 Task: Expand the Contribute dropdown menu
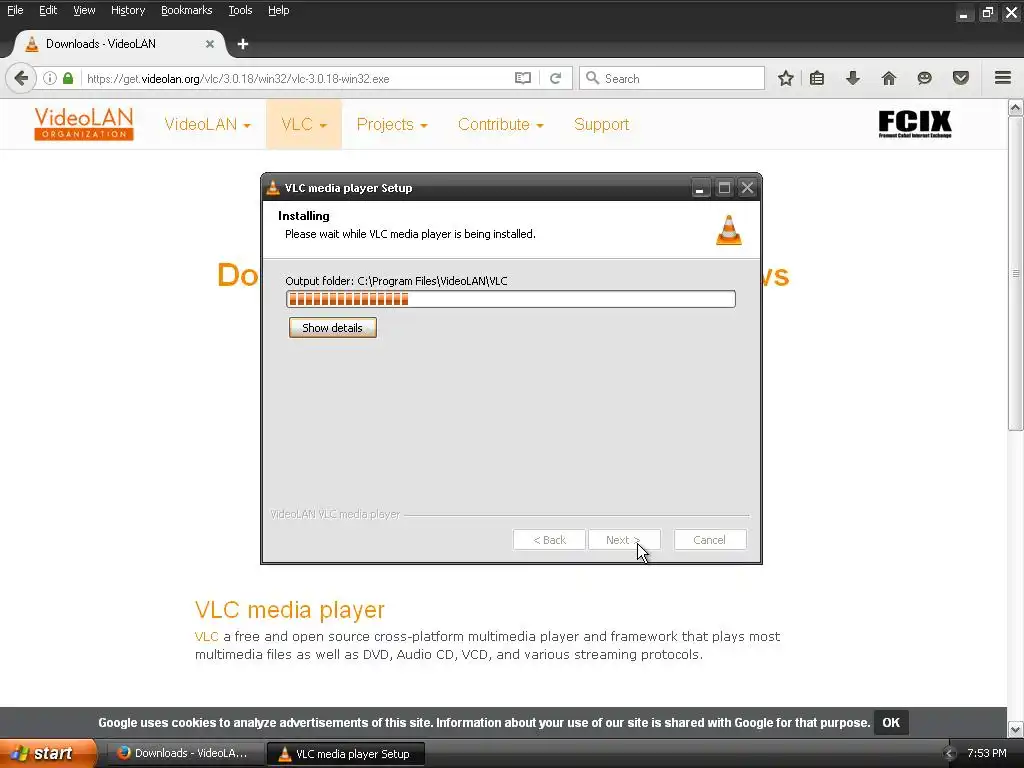[x=501, y=124]
